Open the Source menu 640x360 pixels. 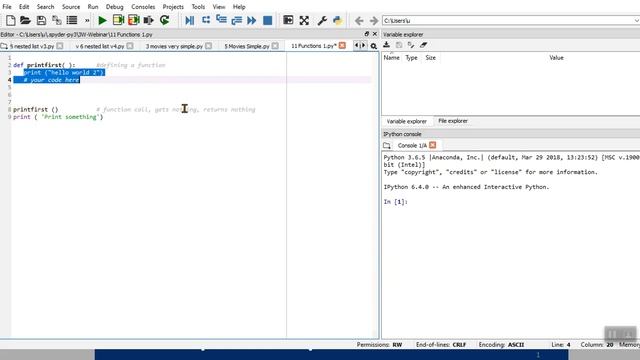[71, 7]
